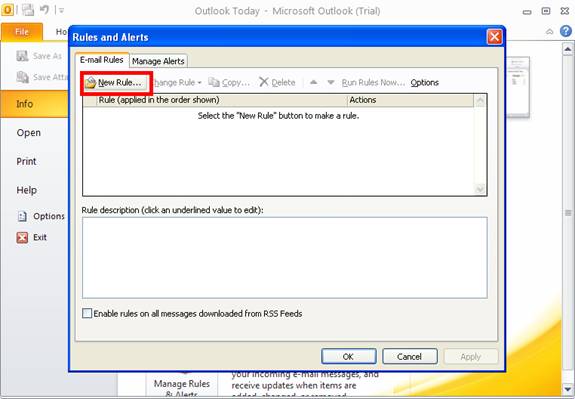Click the Rule column header
This screenshot has height=399, width=575.
222,100
